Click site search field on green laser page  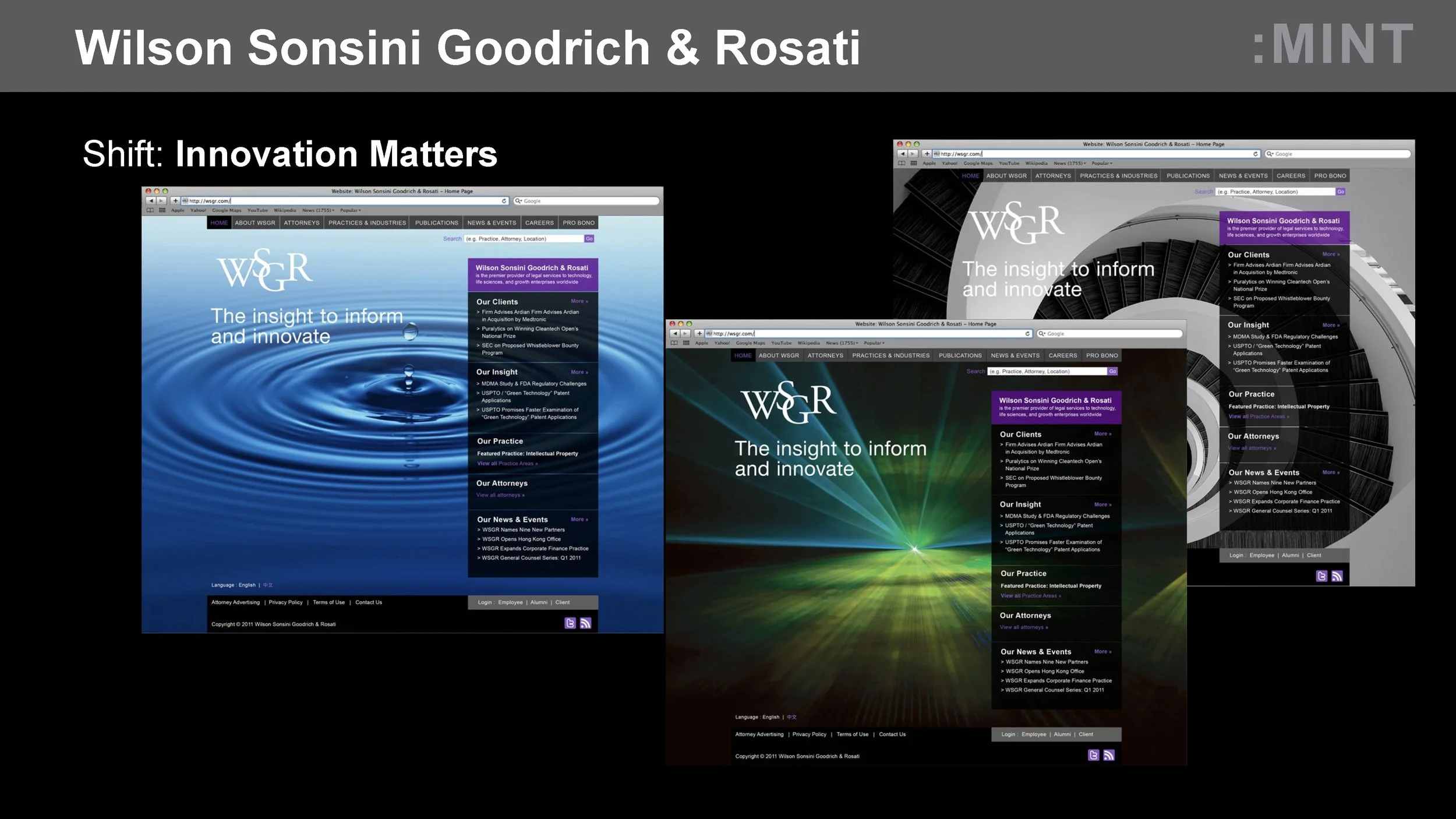1047,371
